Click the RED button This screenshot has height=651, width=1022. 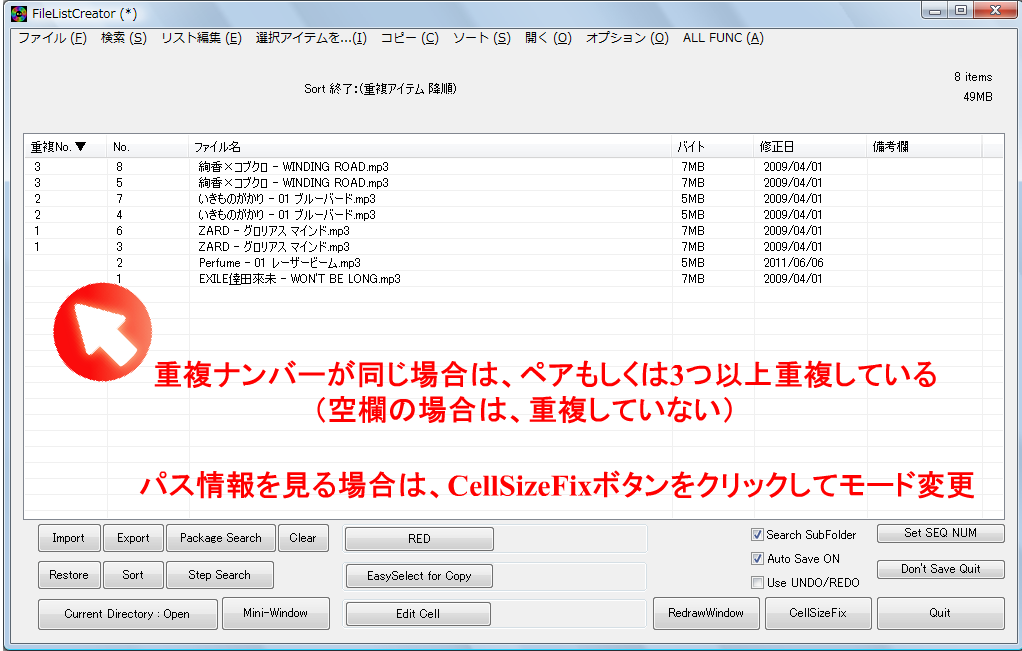click(x=418, y=538)
